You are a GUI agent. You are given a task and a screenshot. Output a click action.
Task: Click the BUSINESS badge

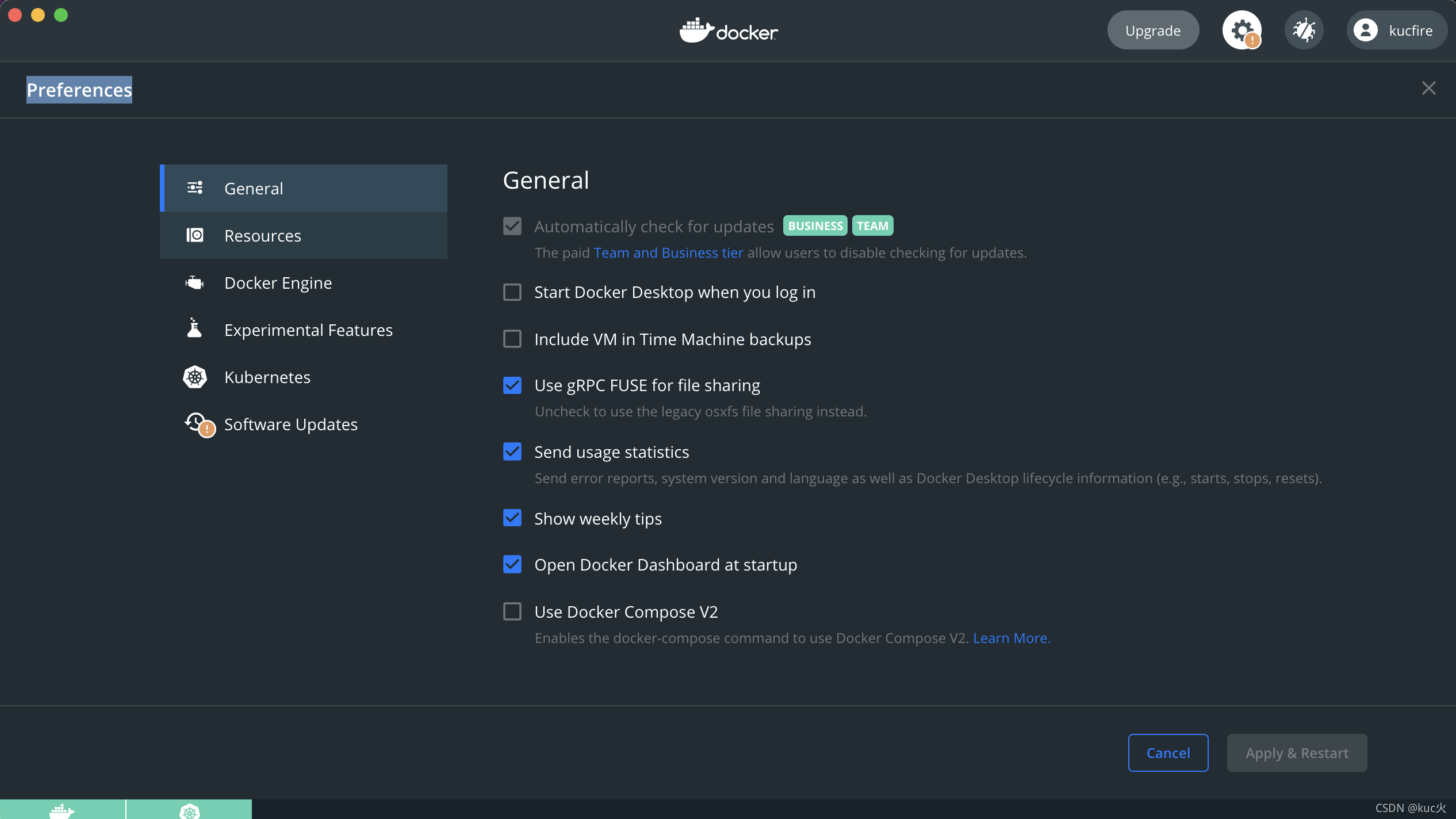coord(815,226)
